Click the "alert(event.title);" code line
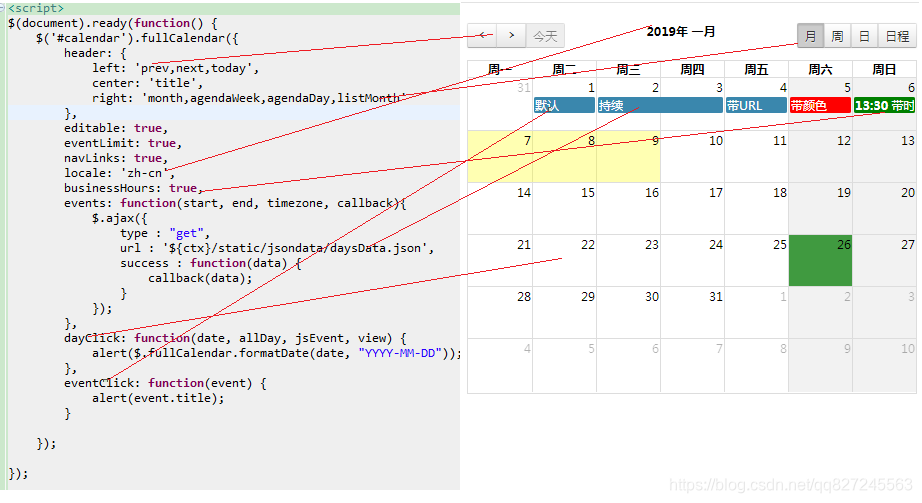Image resolution: width=922 pixels, height=503 pixels. tap(158, 398)
